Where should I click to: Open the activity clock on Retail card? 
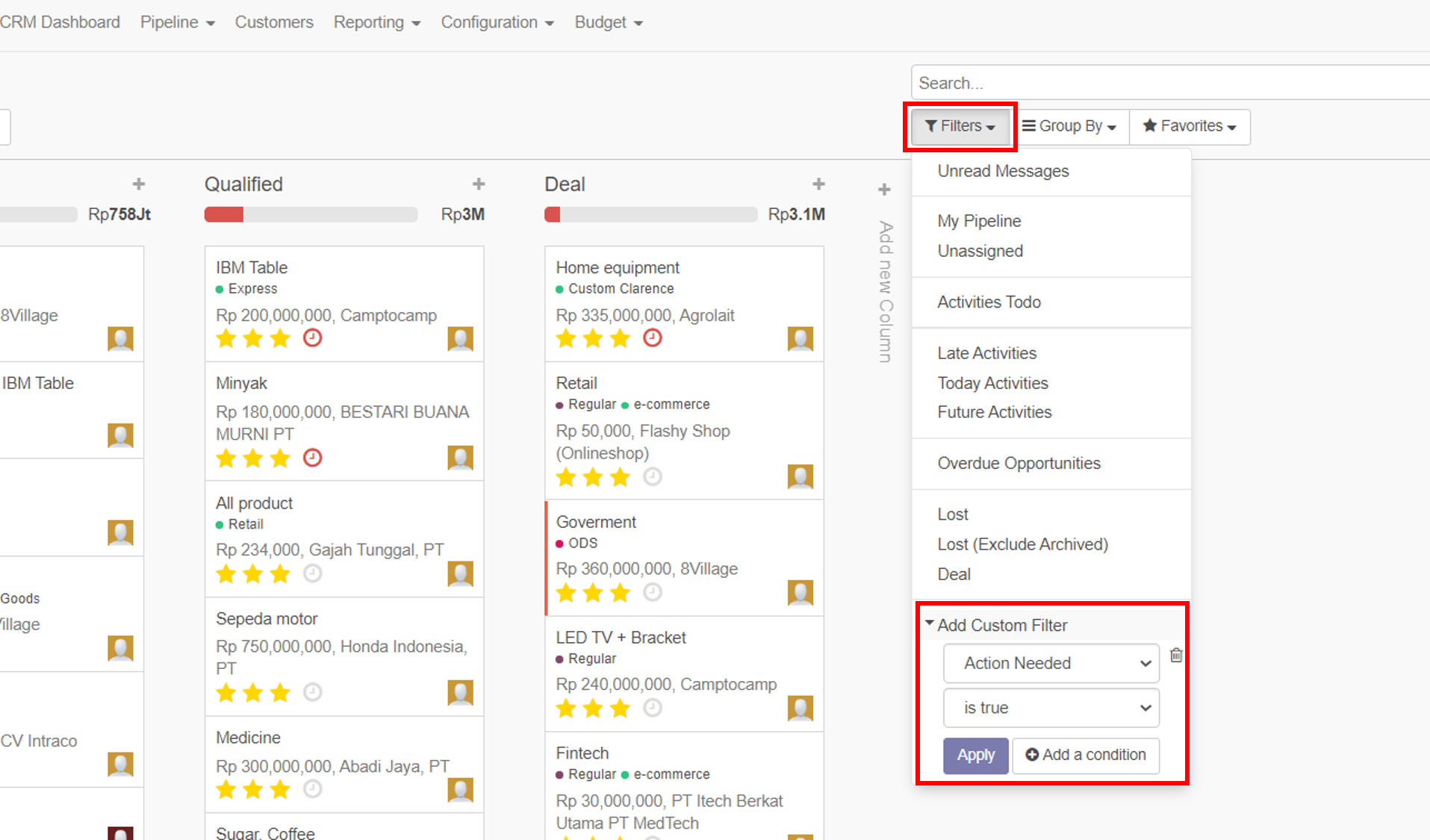point(653,476)
